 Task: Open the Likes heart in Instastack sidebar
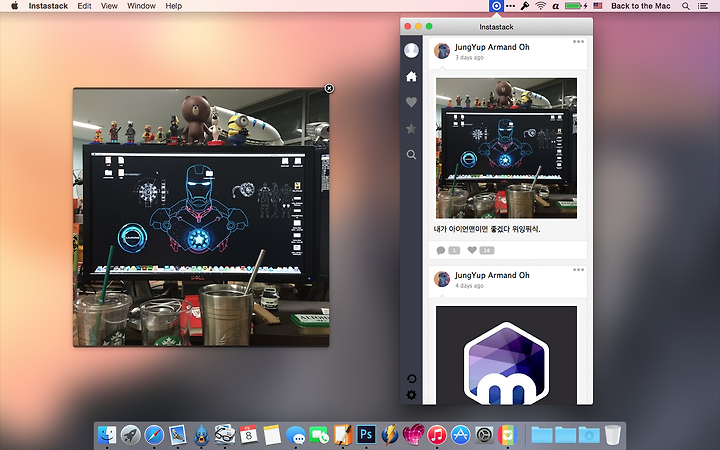[x=411, y=102]
